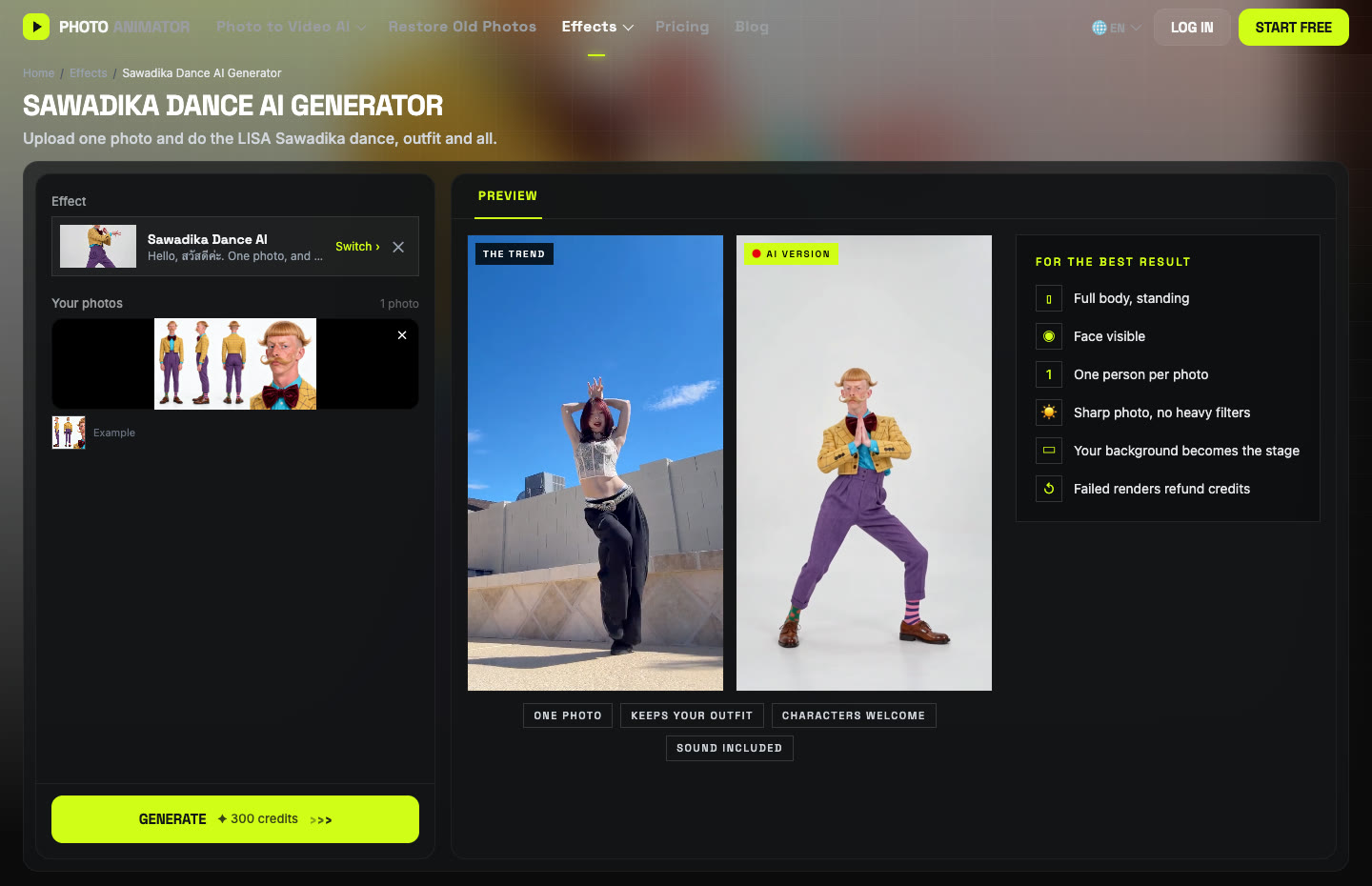Open Effects breadcrumb link

click(89, 73)
